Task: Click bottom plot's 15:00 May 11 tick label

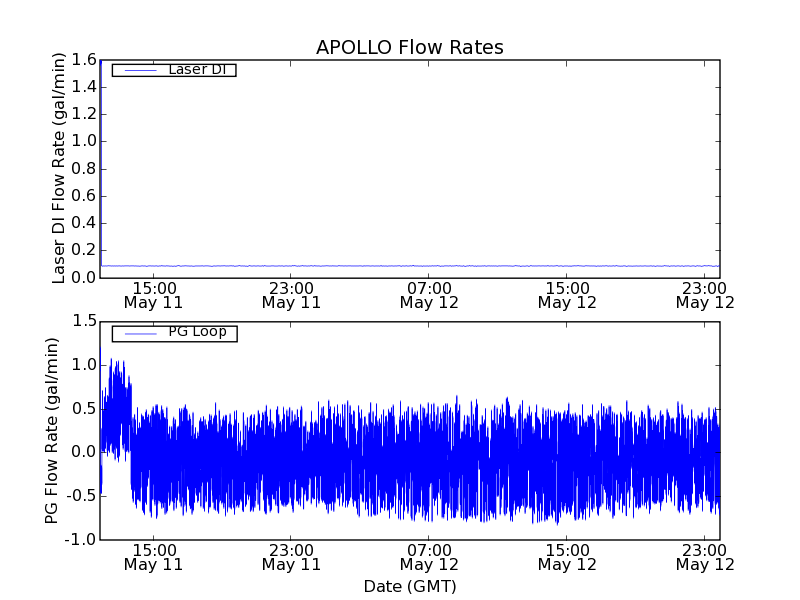Action: (152, 556)
